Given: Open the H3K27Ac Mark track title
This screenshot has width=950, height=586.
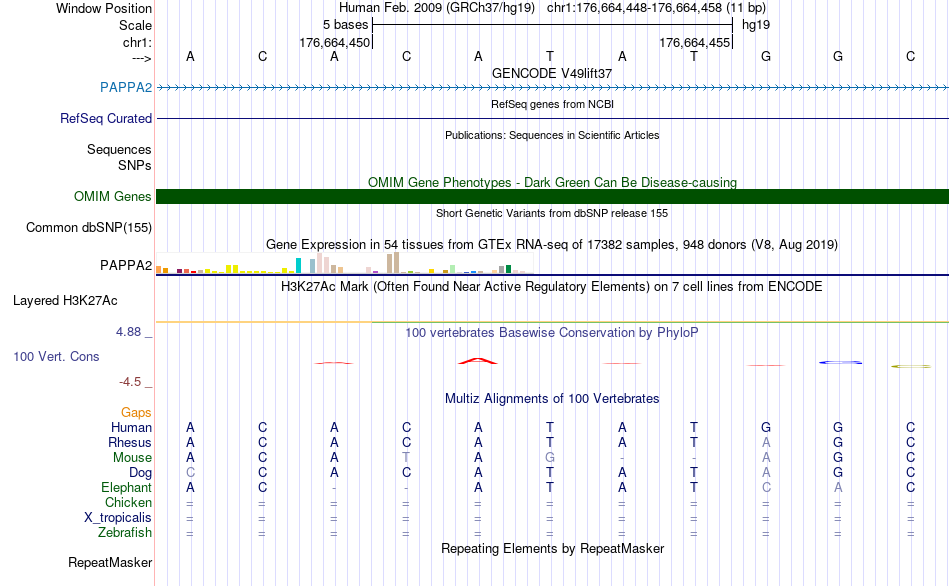Looking at the screenshot, I should (x=552, y=287).
